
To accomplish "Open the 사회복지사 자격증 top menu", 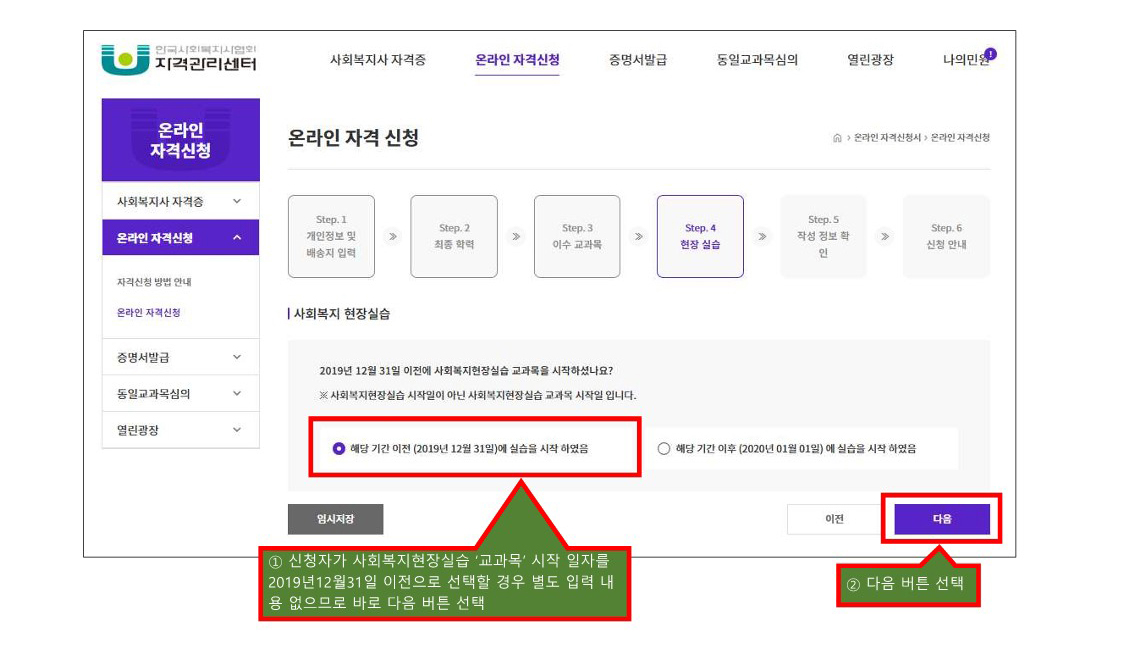I will point(377,59).
